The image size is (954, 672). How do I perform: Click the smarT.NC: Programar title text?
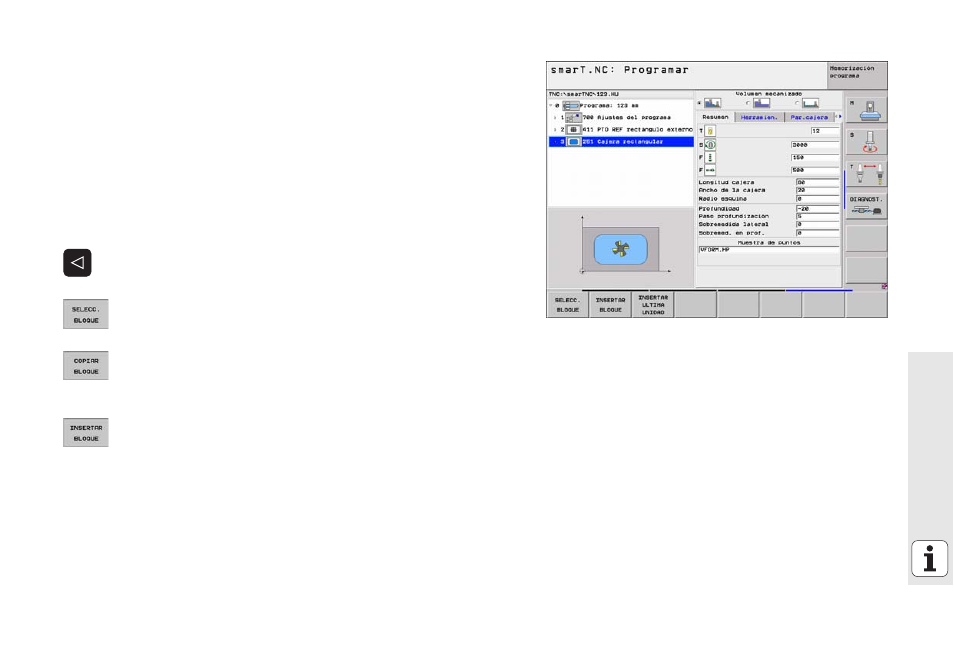(x=619, y=70)
